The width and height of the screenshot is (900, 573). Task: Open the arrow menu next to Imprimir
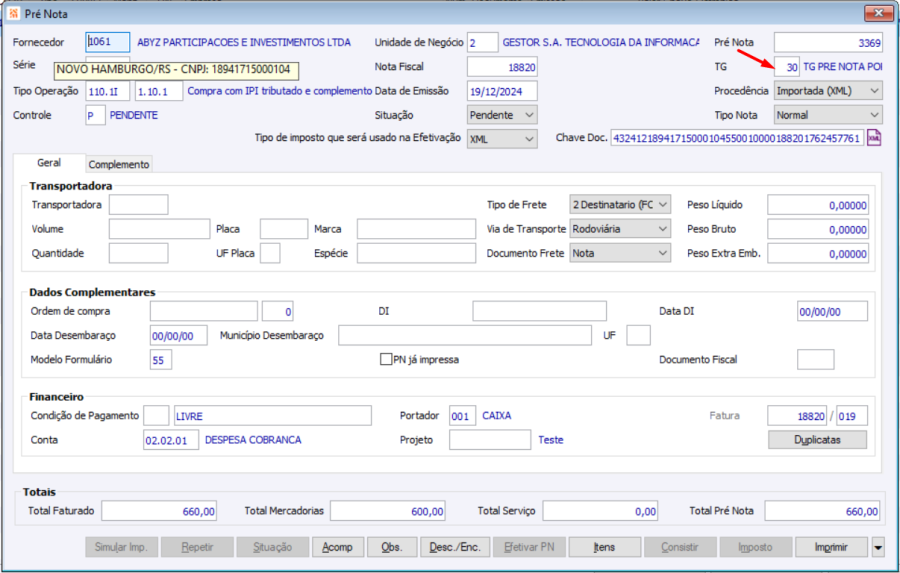coord(878,547)
